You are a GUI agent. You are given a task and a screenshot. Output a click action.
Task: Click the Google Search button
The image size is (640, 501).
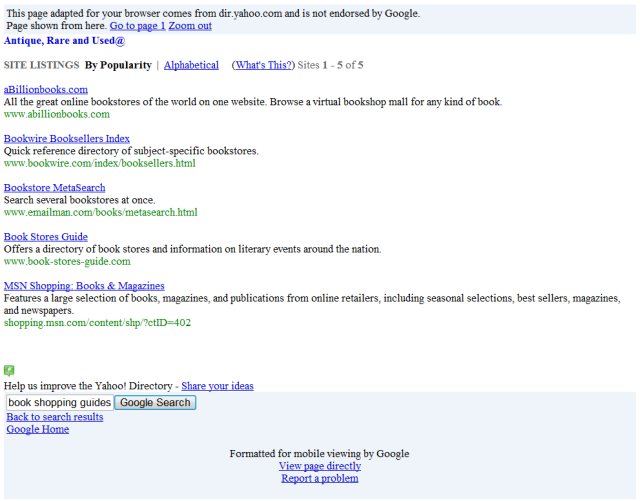coord(155,403)
